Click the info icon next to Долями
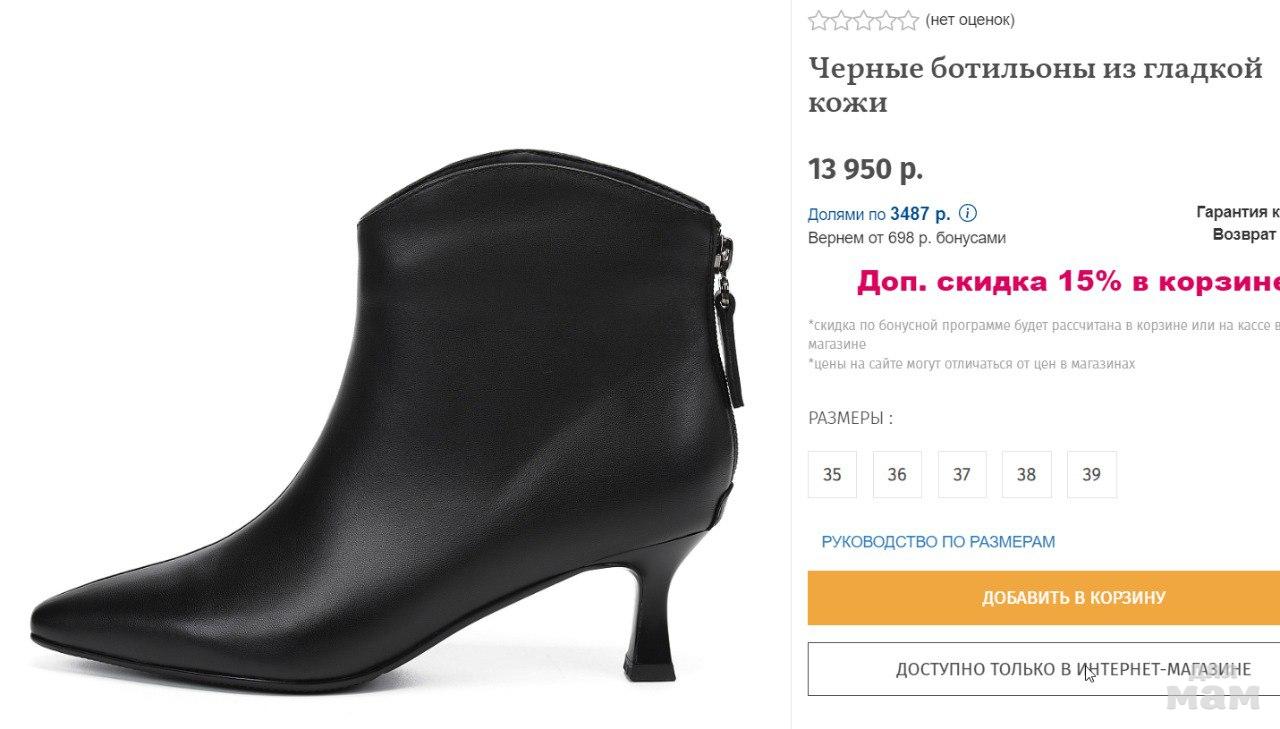The image size is (1280, 729). (x=967, y=213)
